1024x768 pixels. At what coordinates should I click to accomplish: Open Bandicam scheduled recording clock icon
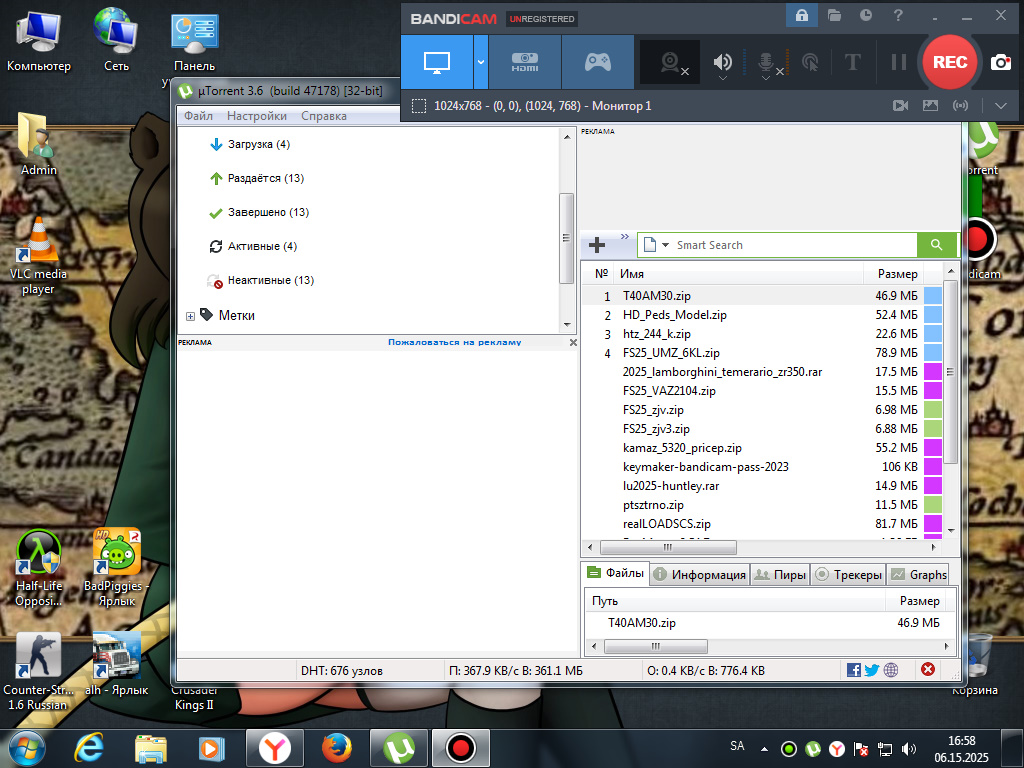866,15
